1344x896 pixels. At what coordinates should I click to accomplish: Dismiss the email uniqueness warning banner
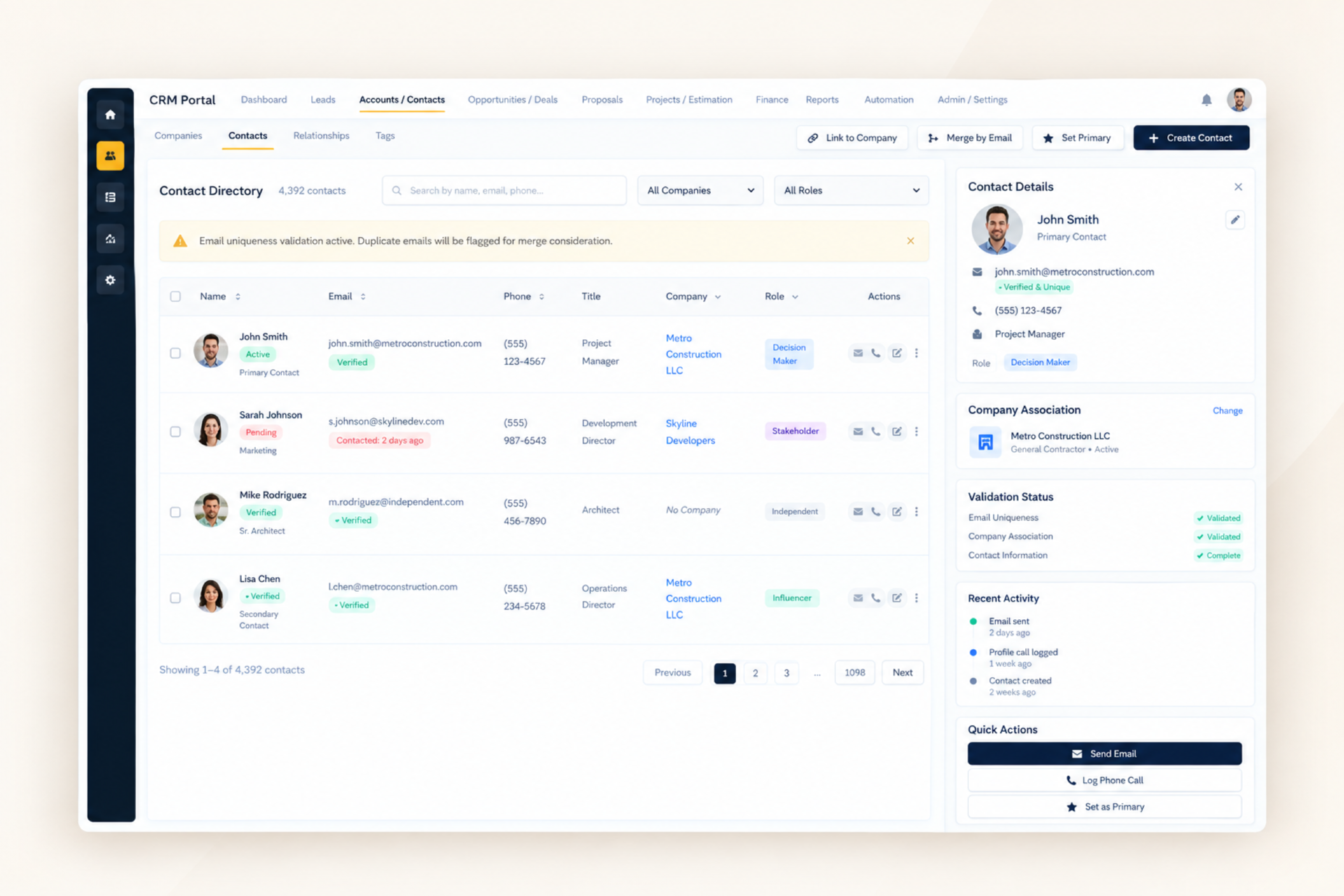[910, 241]
